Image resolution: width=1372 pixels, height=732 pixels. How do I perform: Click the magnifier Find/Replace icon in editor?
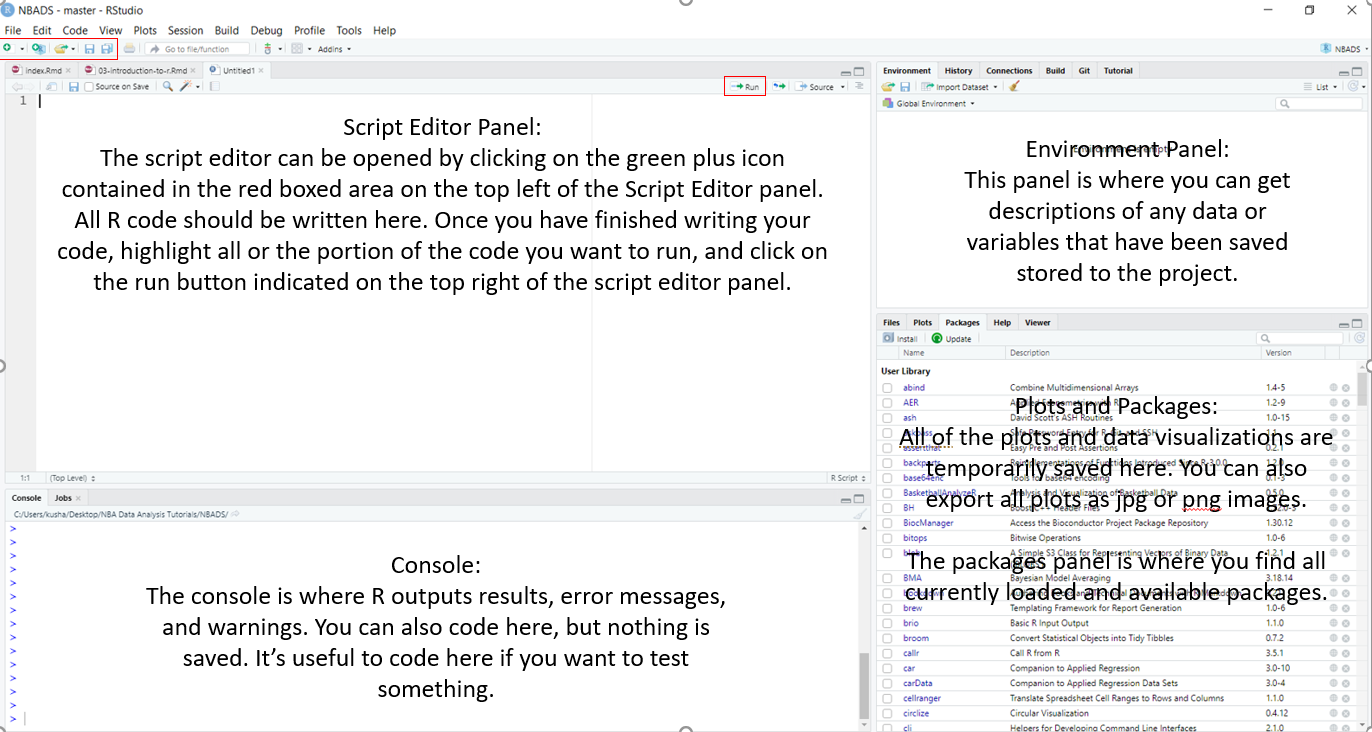tap(168, 87)
